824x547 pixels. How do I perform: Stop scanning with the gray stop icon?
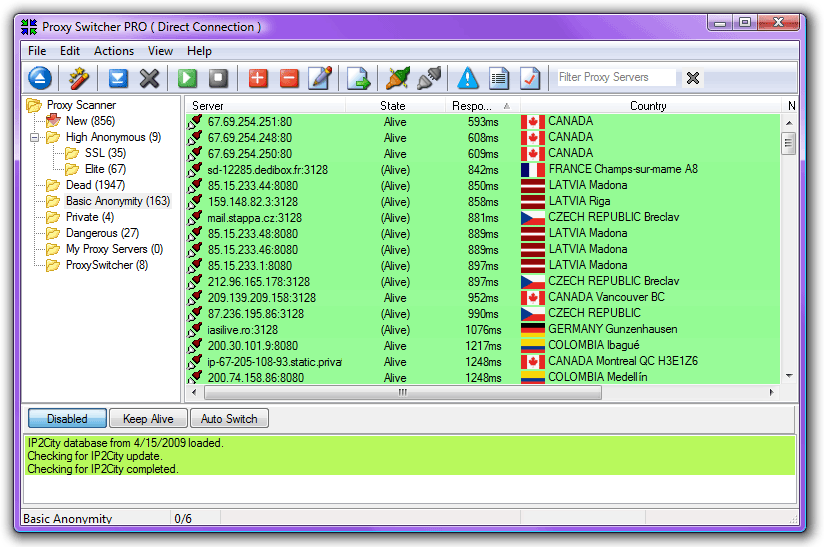pyautogui.click(x=219, y=78)
